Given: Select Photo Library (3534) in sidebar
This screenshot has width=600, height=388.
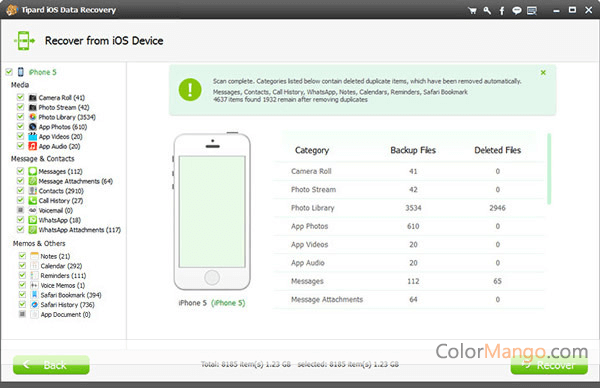Looking at the screenshot, I should [67, 117].
